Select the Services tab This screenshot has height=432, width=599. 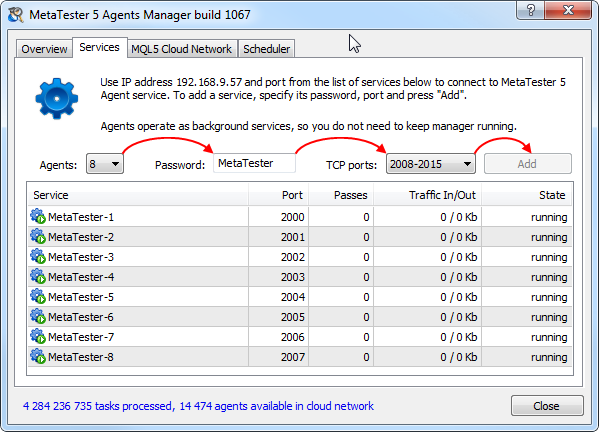[x=99, y=47]
